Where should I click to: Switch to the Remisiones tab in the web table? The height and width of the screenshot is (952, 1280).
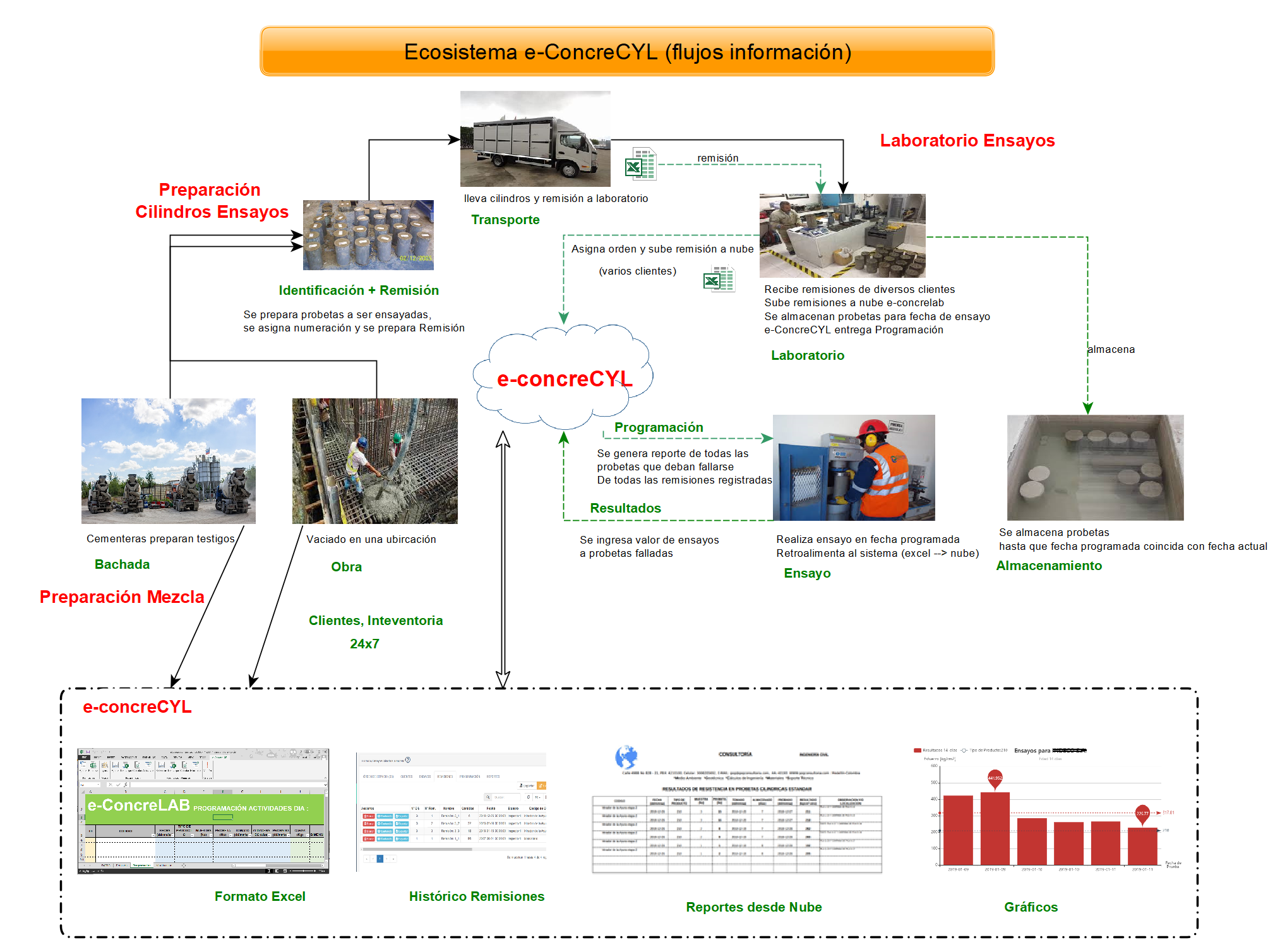(445, 776)
